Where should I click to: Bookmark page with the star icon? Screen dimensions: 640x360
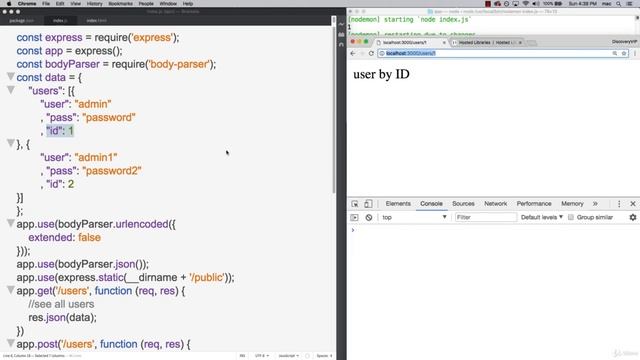pyautogui.click(x=624, y=53)
